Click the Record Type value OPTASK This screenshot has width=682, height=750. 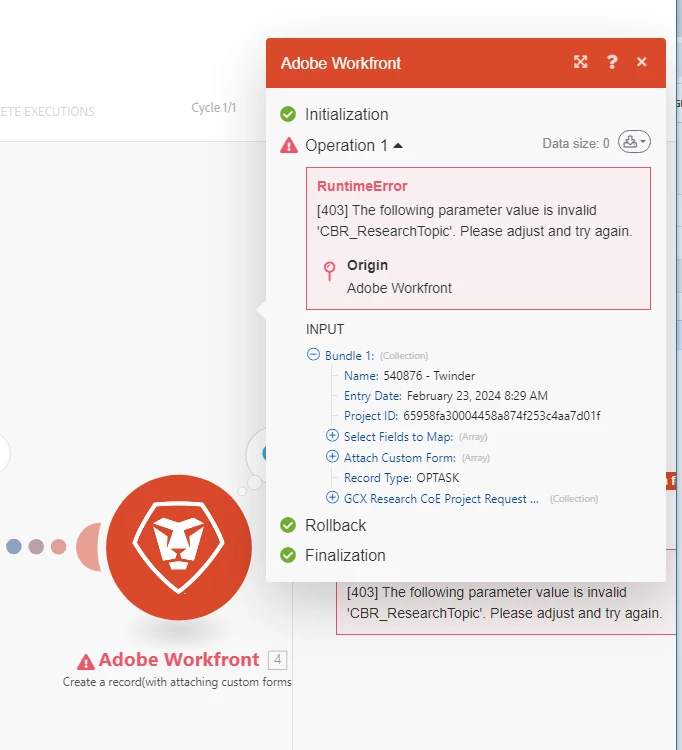438,477
